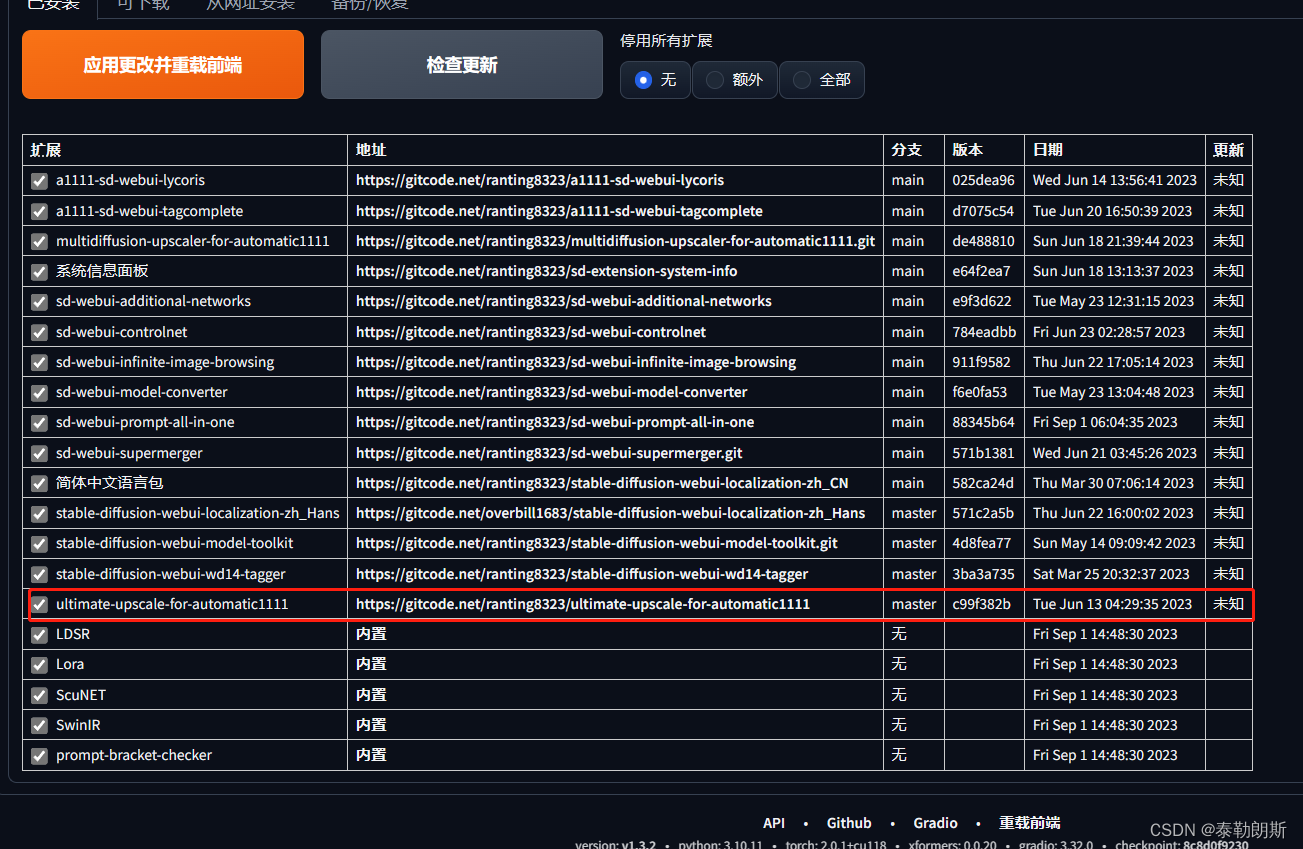The image size is (1303, 849).
Task: Disable the LDSR built-in extension checkbox
Action: tap(39, 634)
